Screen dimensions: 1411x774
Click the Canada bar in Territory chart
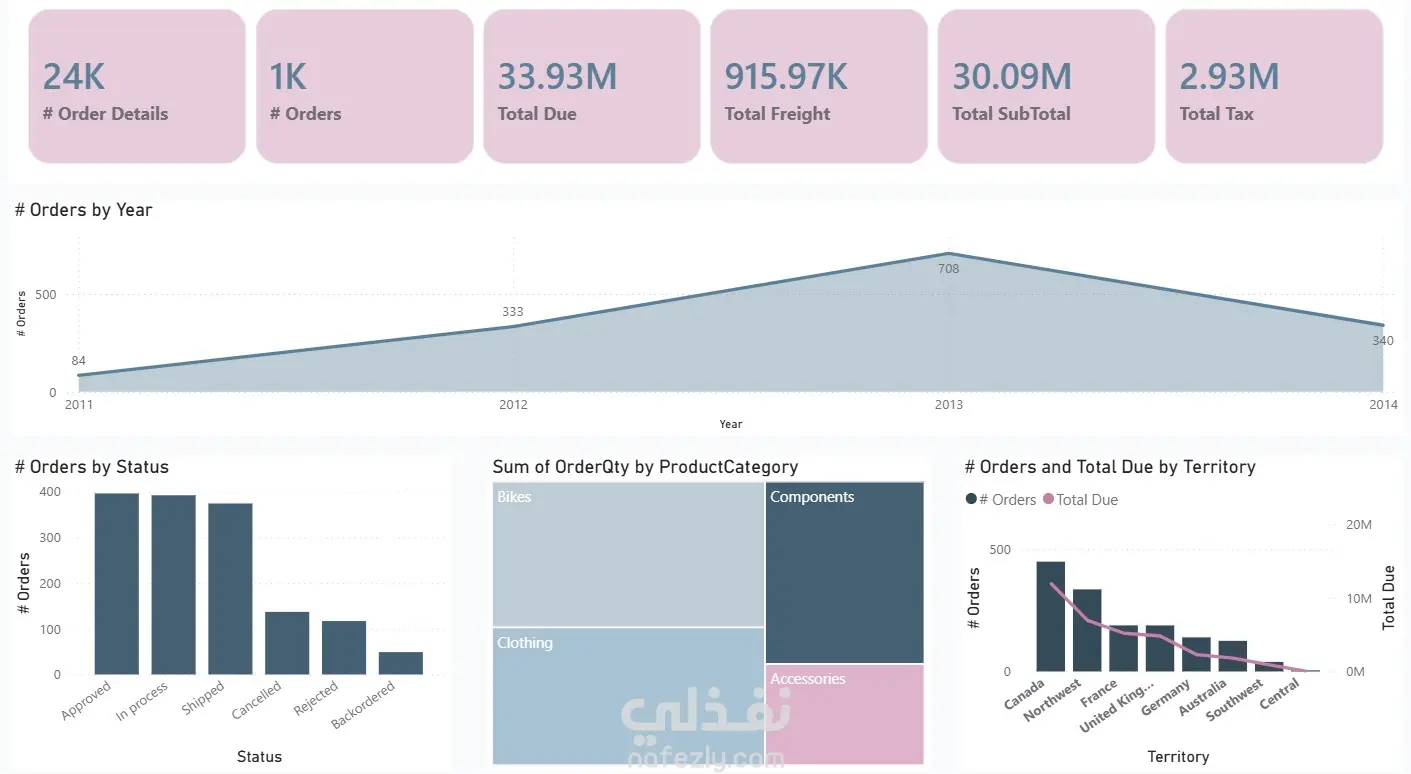[1050, 616]
